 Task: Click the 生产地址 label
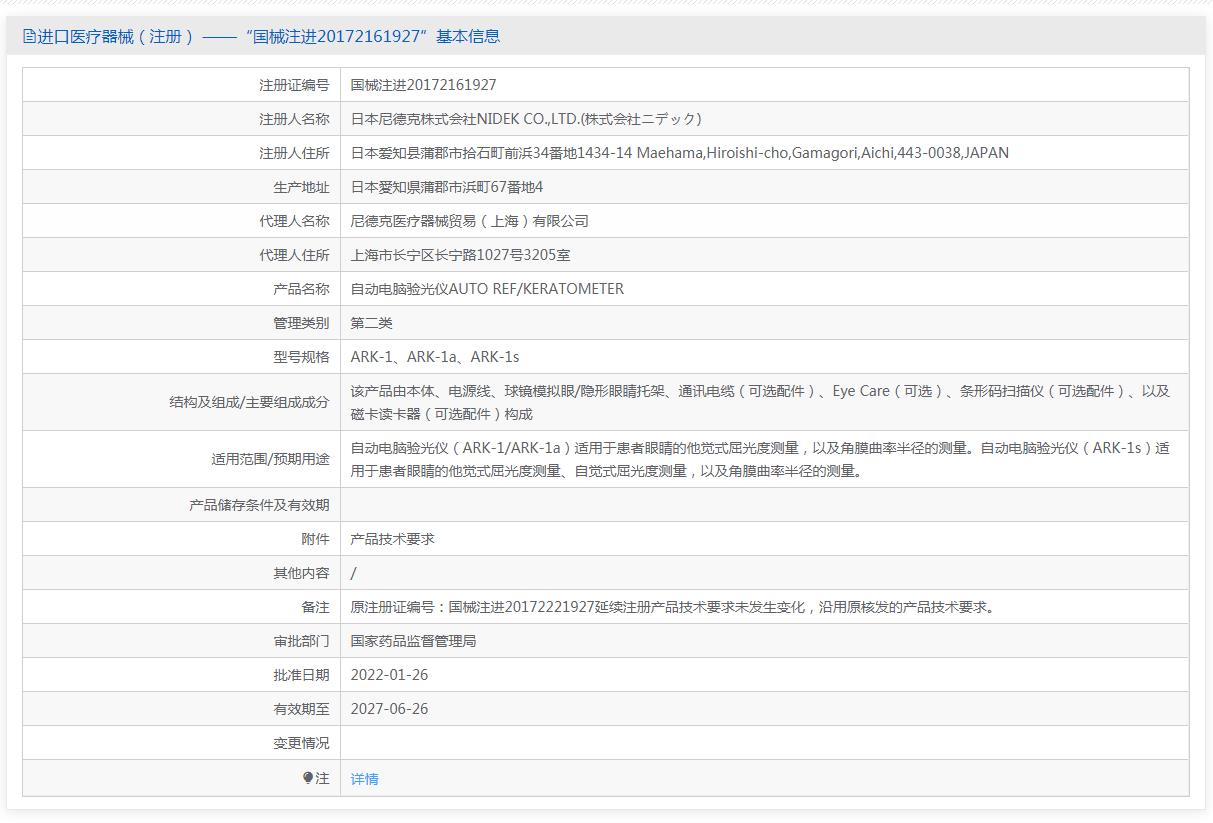point(301,187)
